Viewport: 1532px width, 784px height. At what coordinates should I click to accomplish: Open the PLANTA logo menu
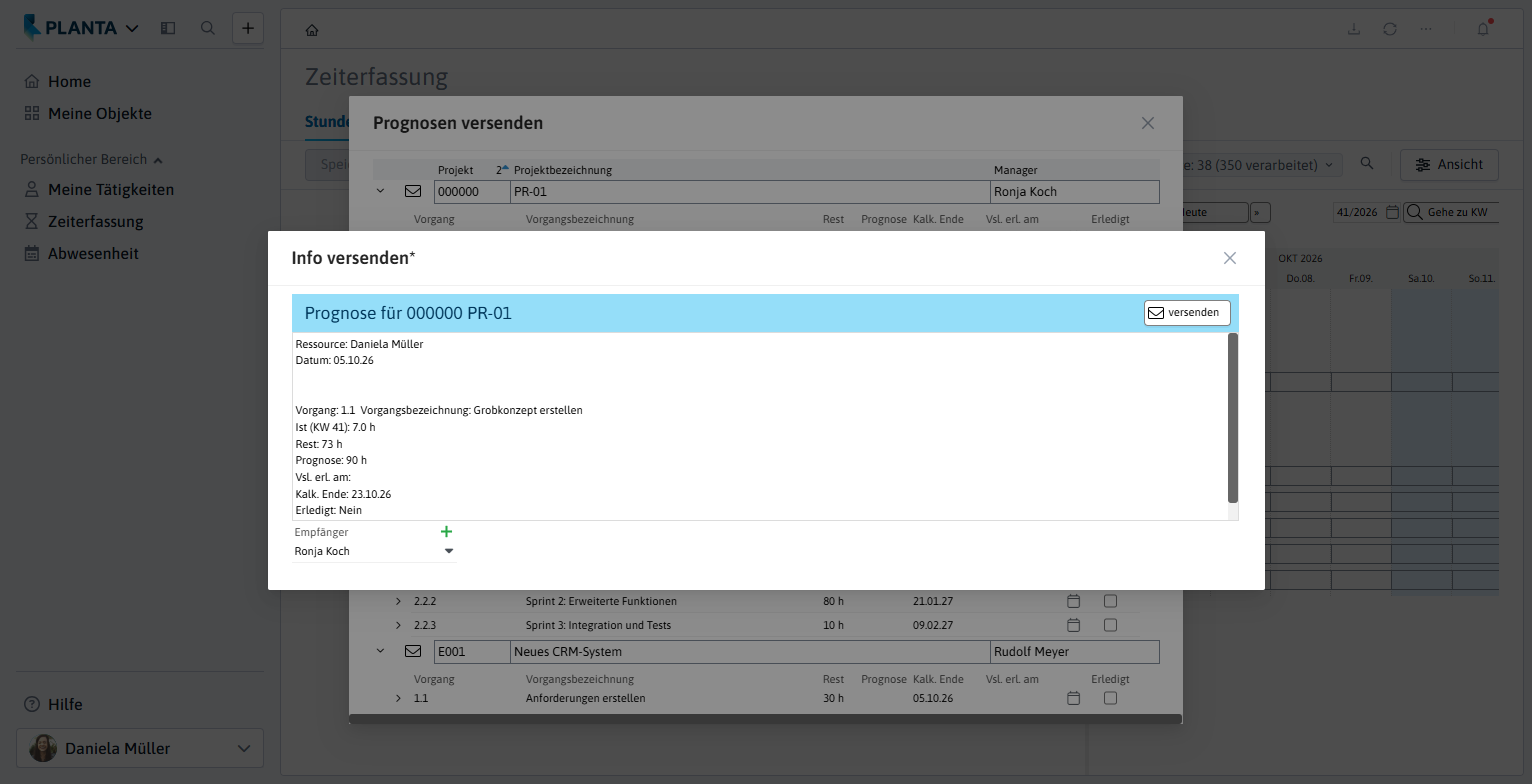click(x=81, y=28)
